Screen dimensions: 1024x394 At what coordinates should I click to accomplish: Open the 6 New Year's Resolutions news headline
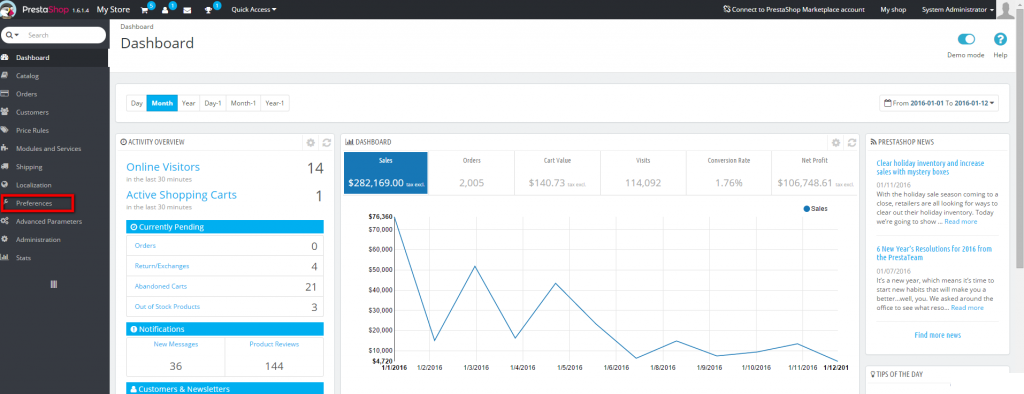934,253
